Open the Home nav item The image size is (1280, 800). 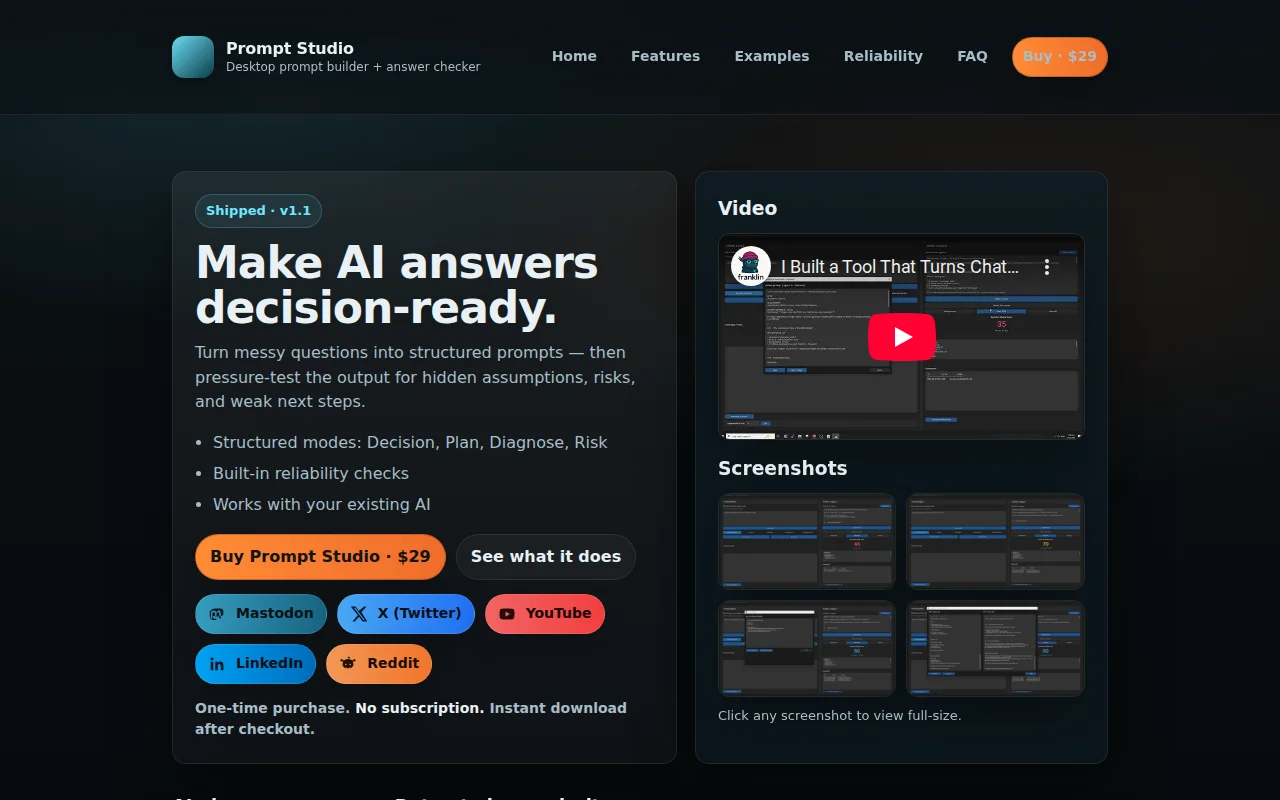(x=574, y=56)
